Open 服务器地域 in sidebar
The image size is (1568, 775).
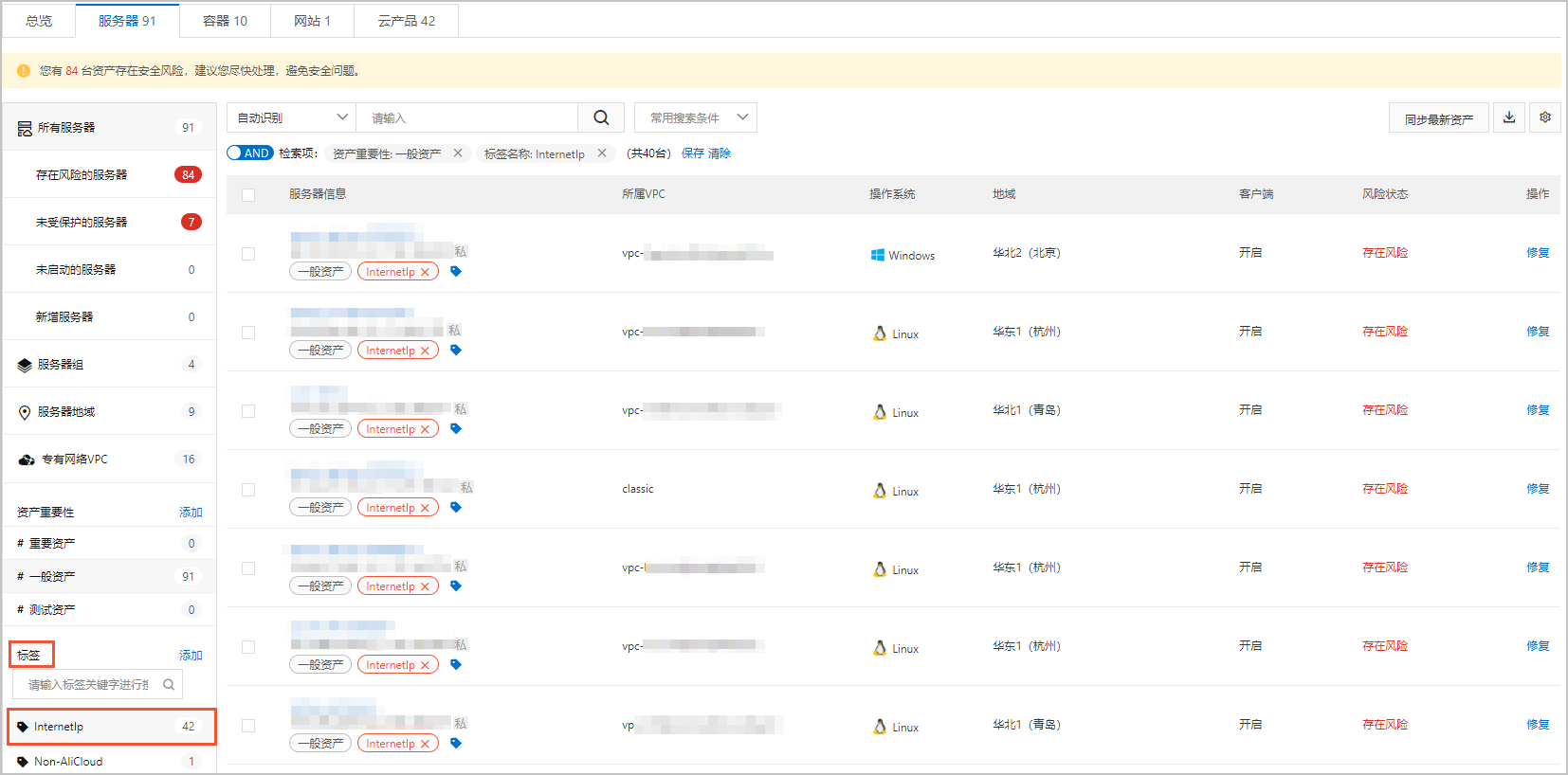pyautogui.click(x=110, y=411)
